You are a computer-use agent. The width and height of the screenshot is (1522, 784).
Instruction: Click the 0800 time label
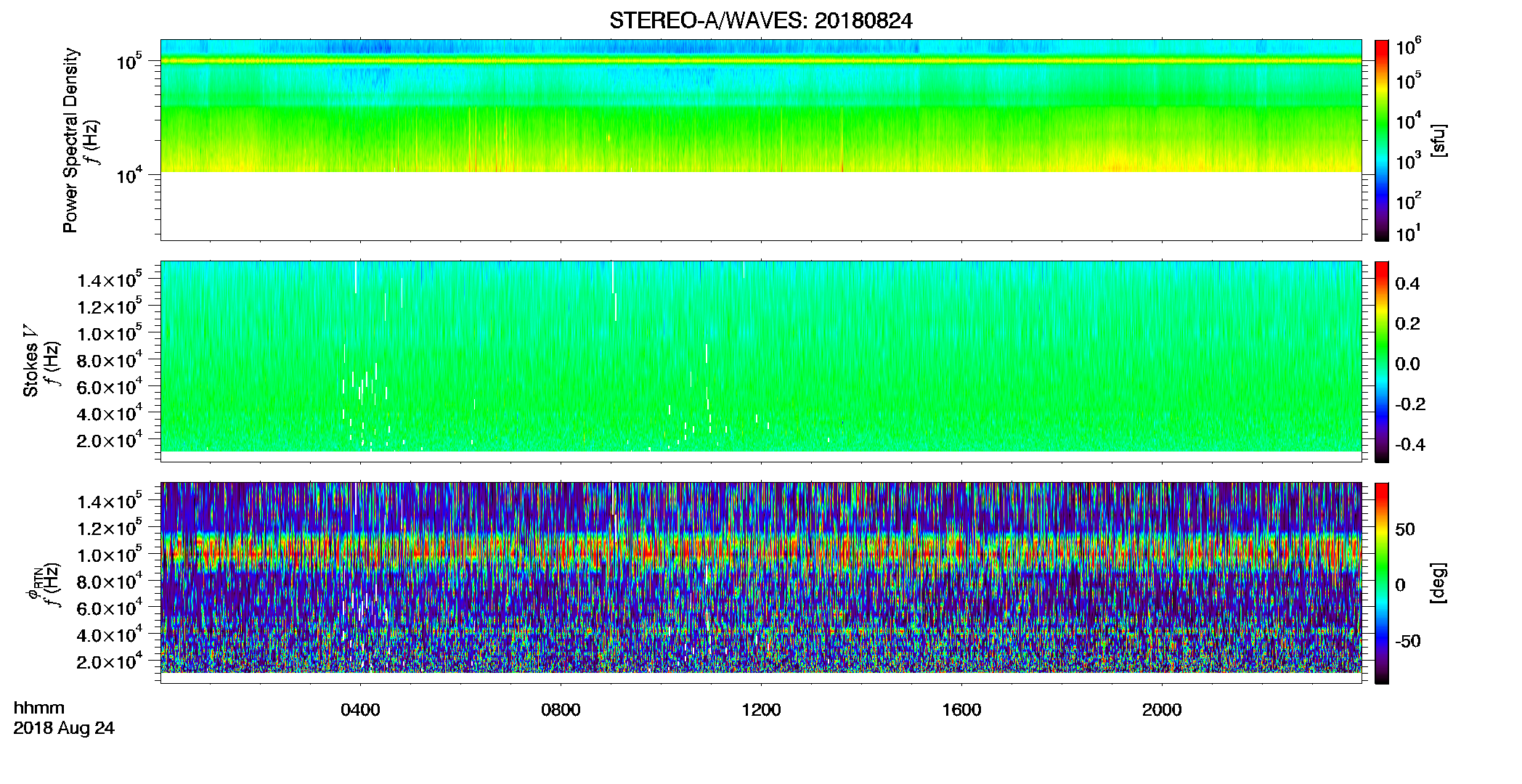561,710
